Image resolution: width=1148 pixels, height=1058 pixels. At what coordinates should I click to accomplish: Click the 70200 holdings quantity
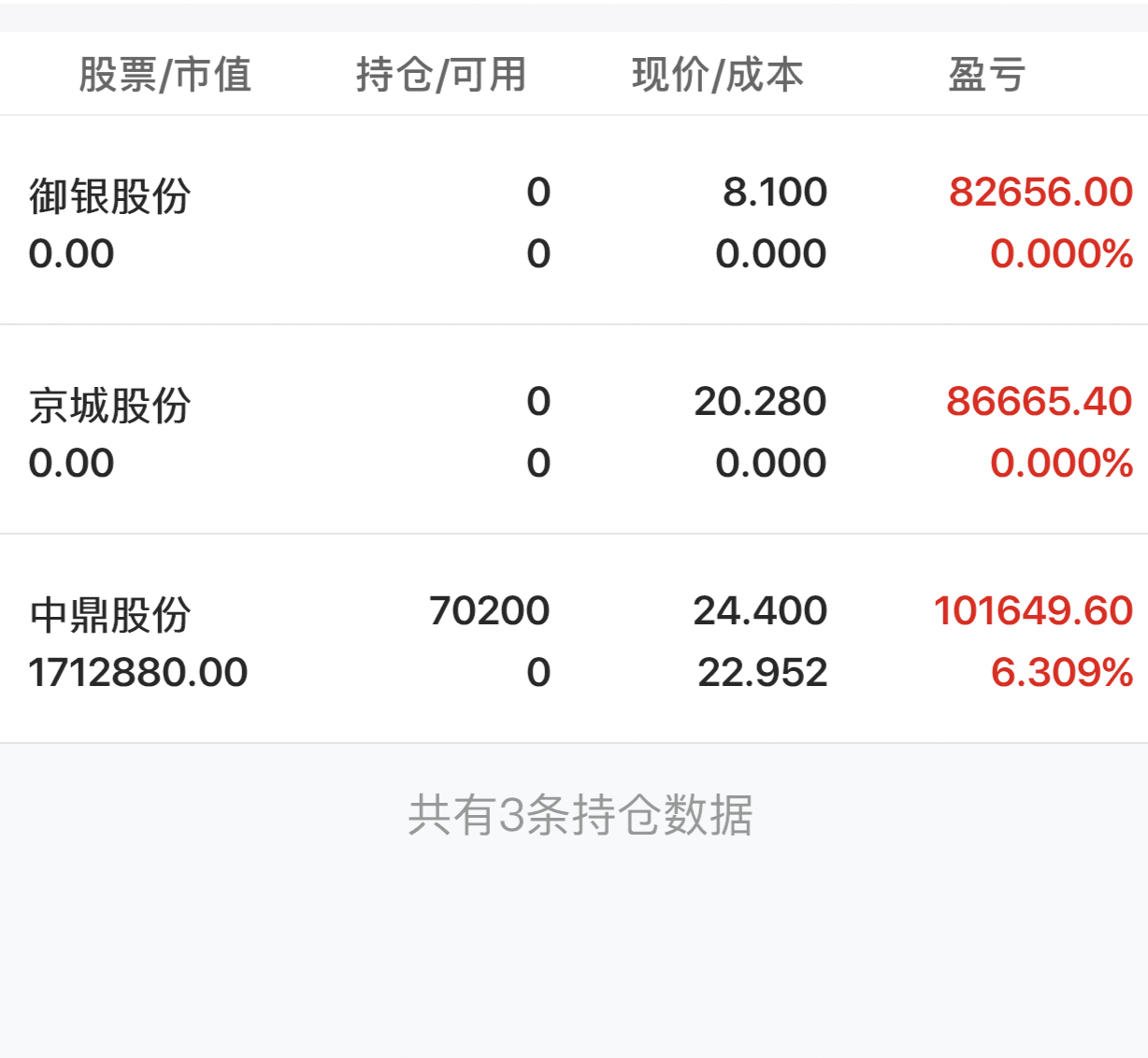click(489, 611)
